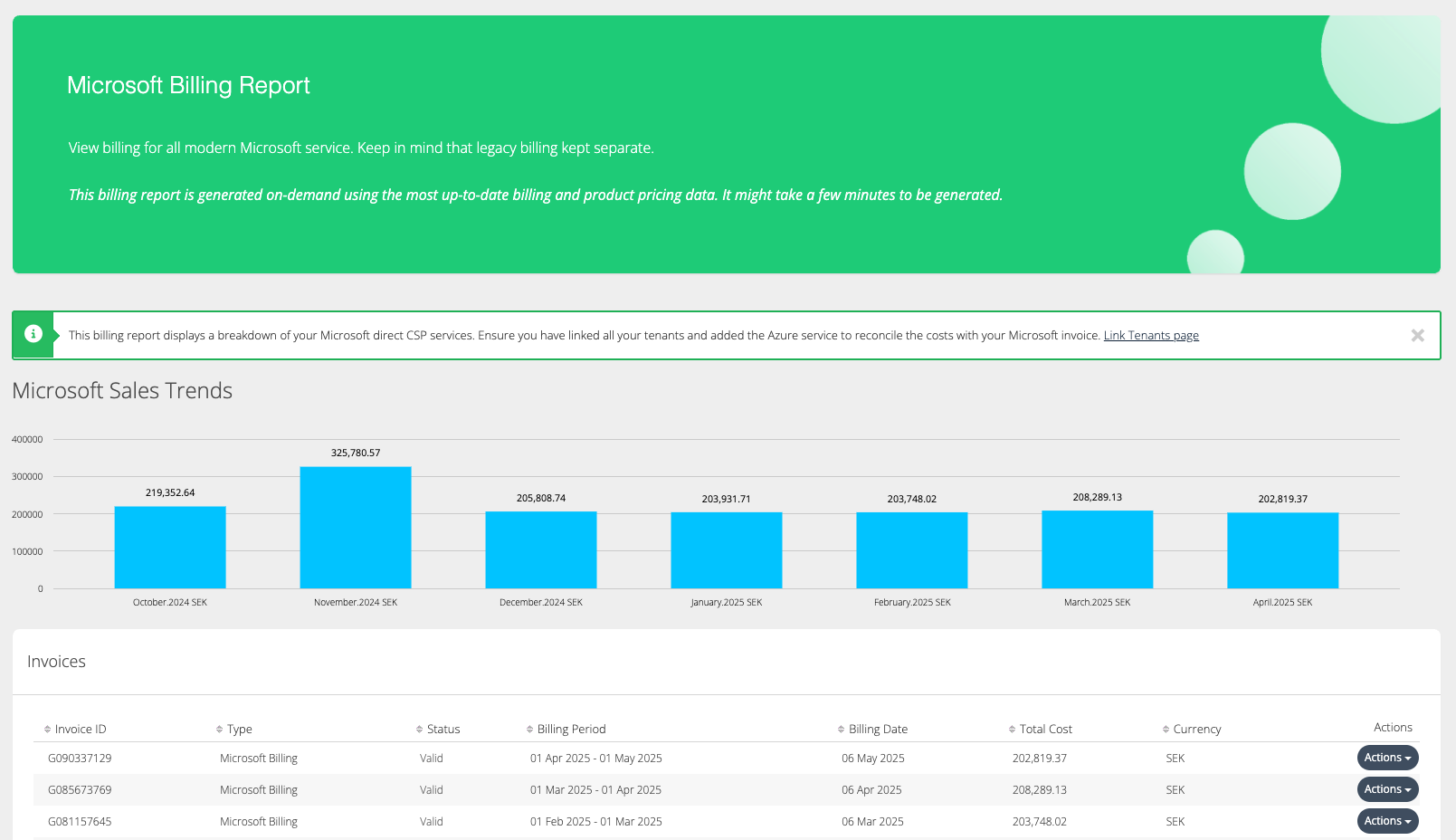Sort invoices by Total Cost column
1456x840 pixels.
pyautogui.click(x=1045, y=730)
